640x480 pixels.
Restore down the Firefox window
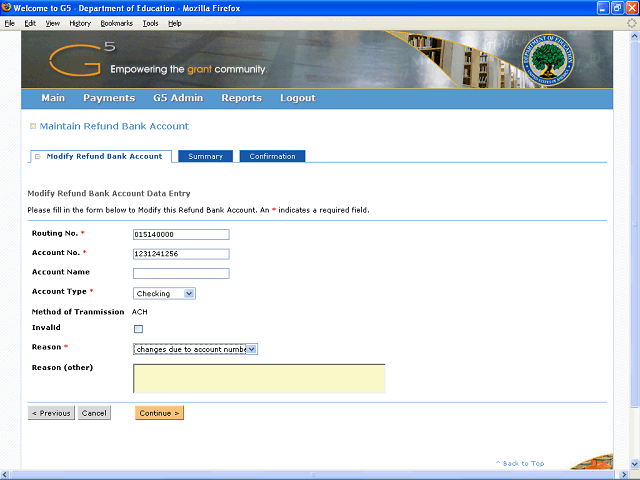[617, 8]
